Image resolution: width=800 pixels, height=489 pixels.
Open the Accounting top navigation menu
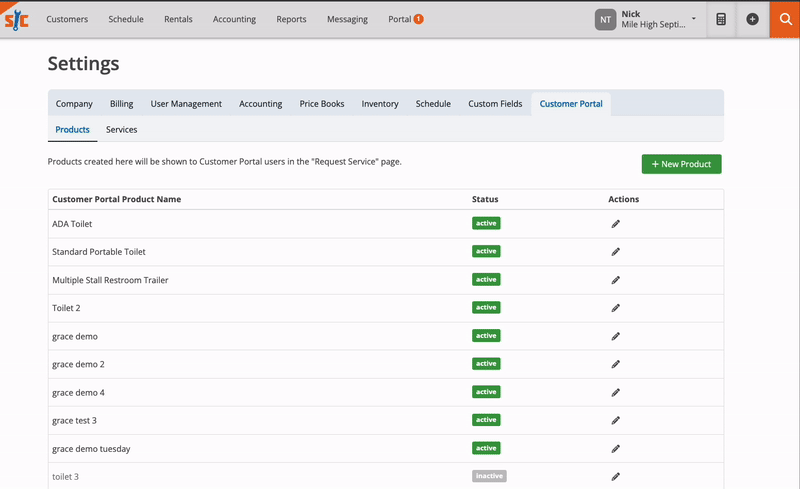234,19
